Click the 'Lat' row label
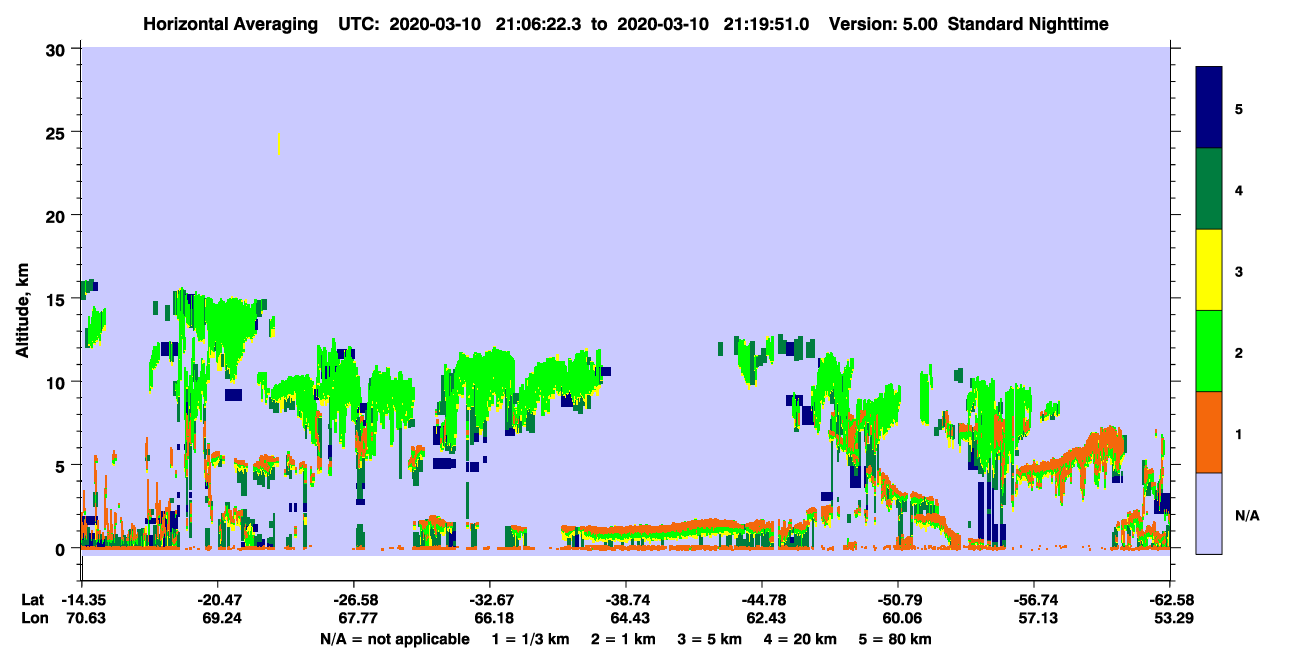1300x667 pixels. [33, 600]
